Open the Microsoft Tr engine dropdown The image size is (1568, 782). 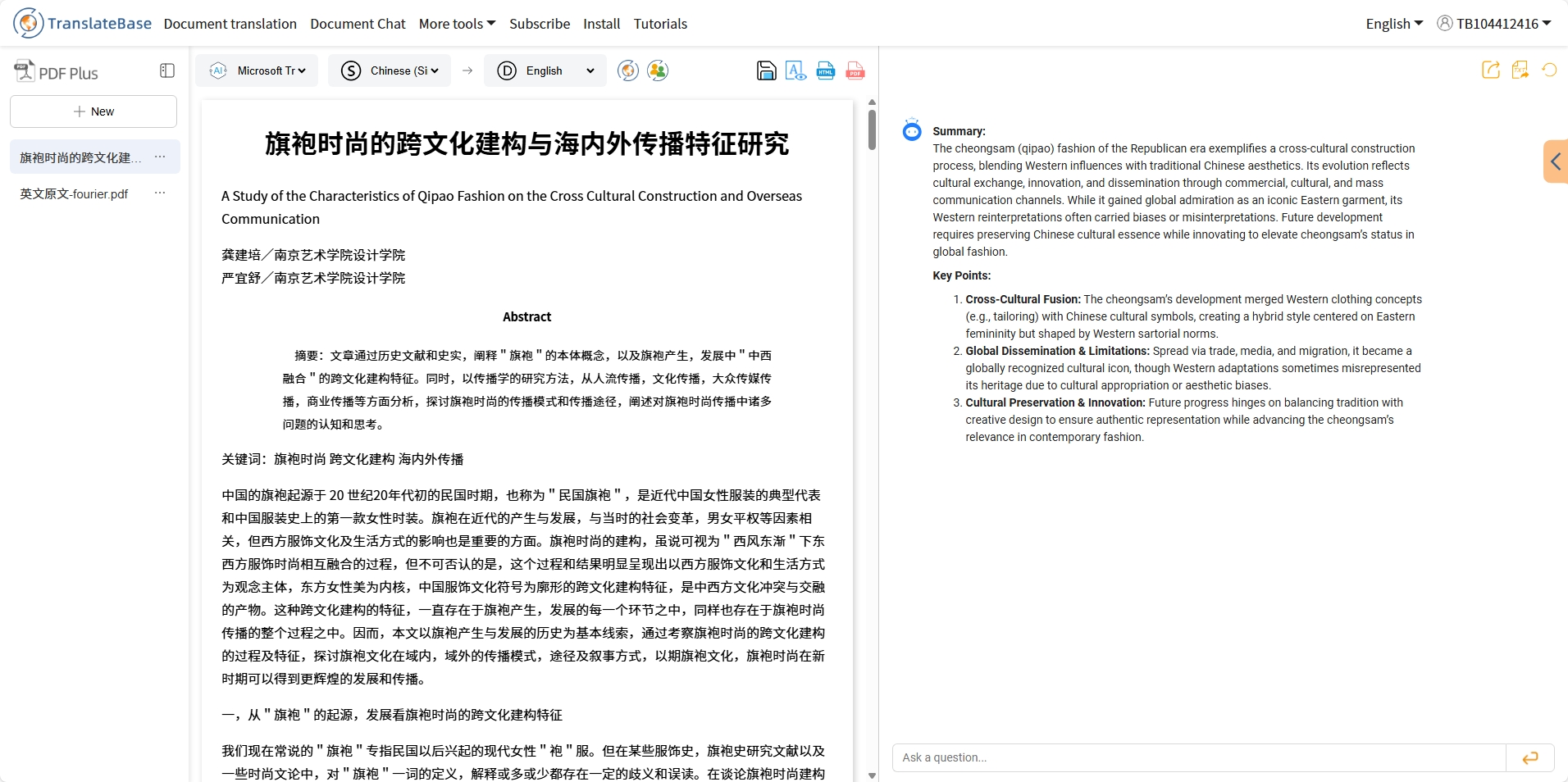pos(271,70)
